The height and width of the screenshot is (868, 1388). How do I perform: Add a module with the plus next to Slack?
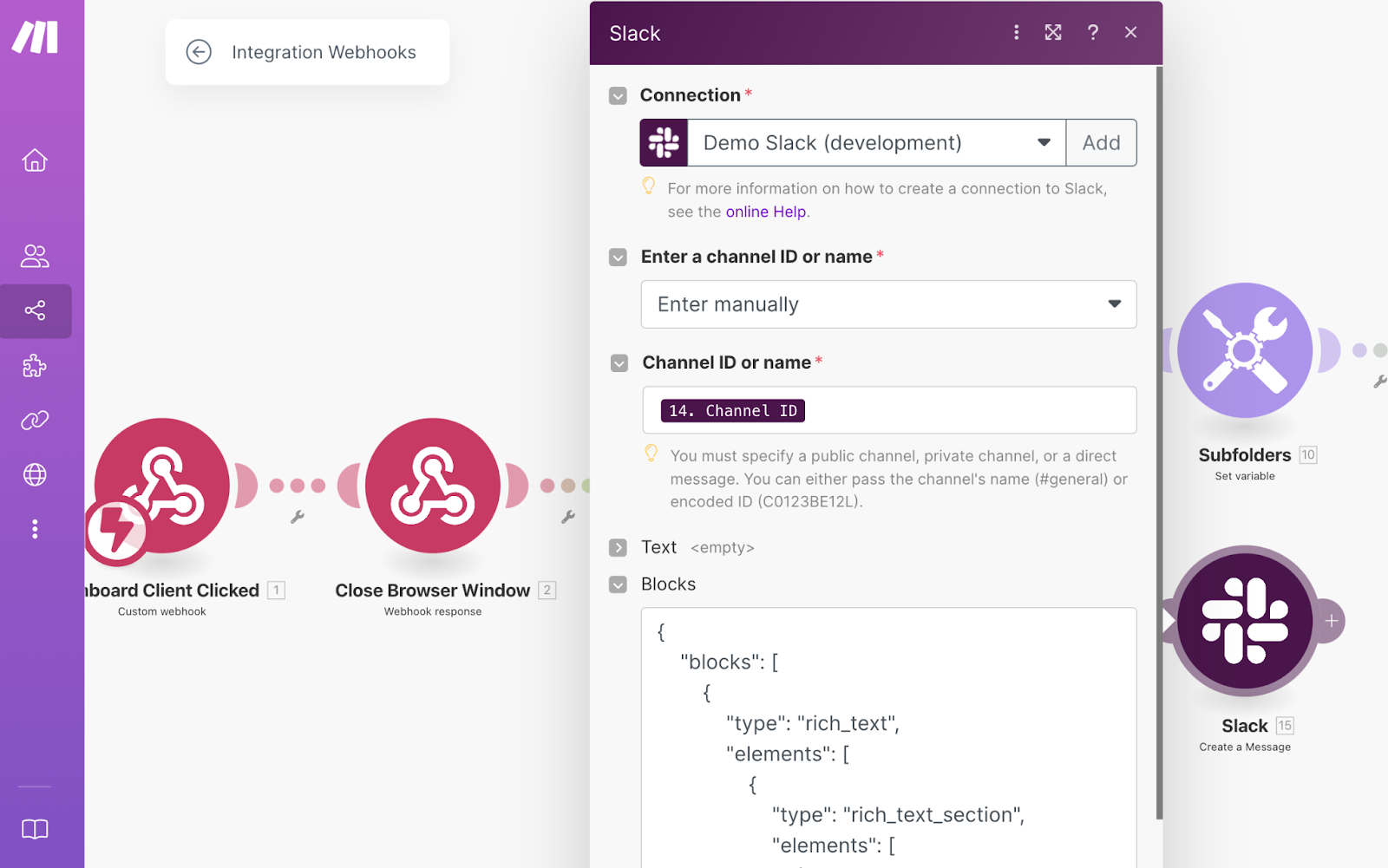(1331, 621)
